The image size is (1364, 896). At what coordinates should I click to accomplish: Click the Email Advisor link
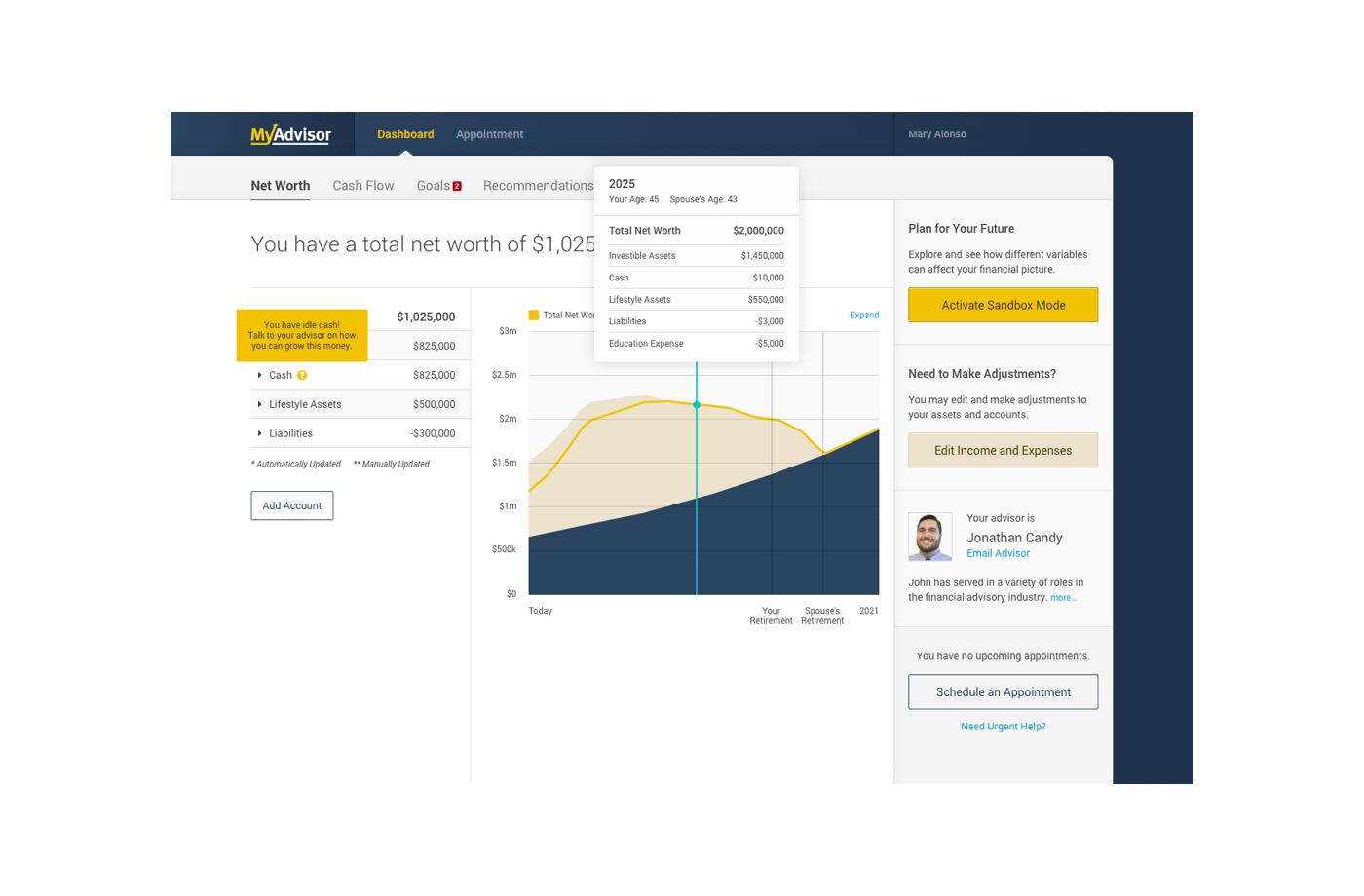pos(998,553)
